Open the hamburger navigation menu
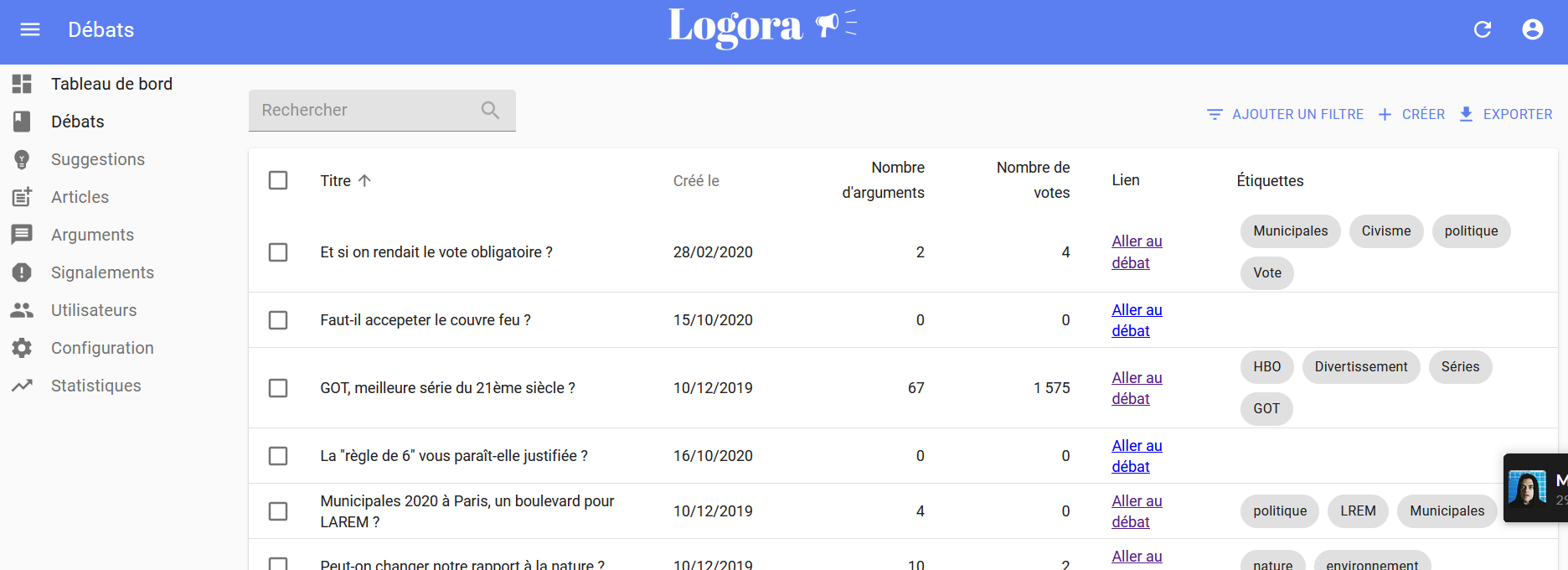Viewport: 1568px width, 570px height. 30,30
